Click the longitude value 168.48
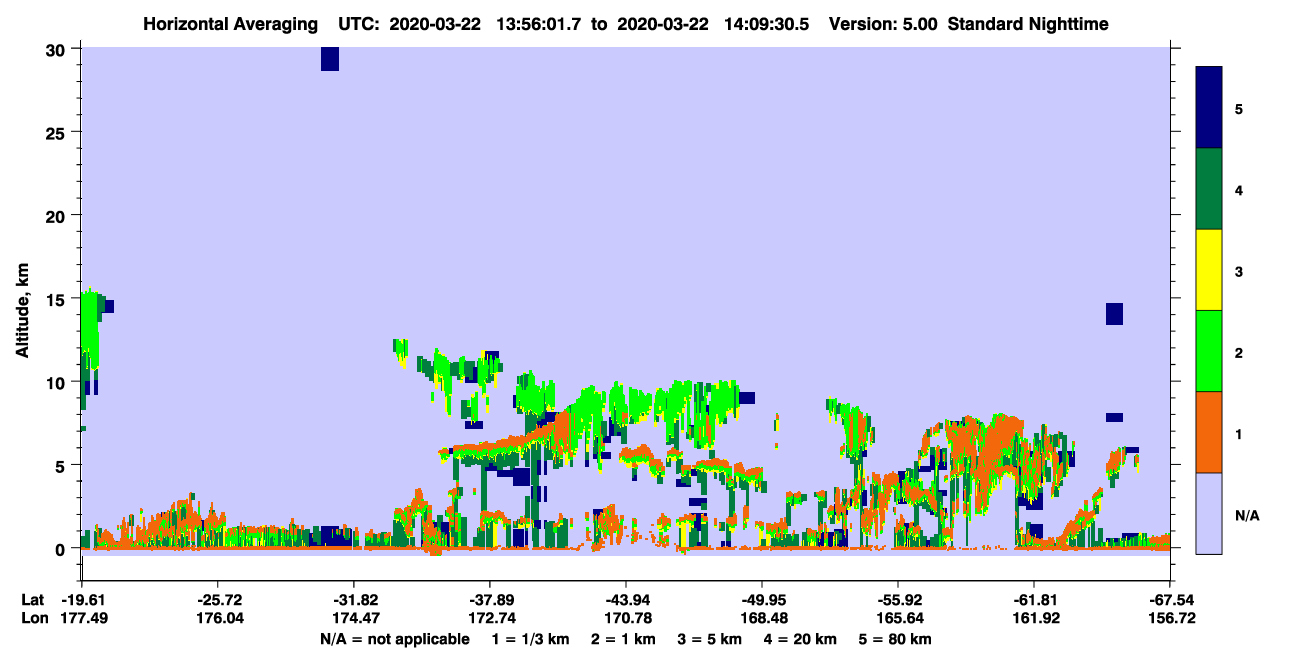 click(x=762, y=618)
